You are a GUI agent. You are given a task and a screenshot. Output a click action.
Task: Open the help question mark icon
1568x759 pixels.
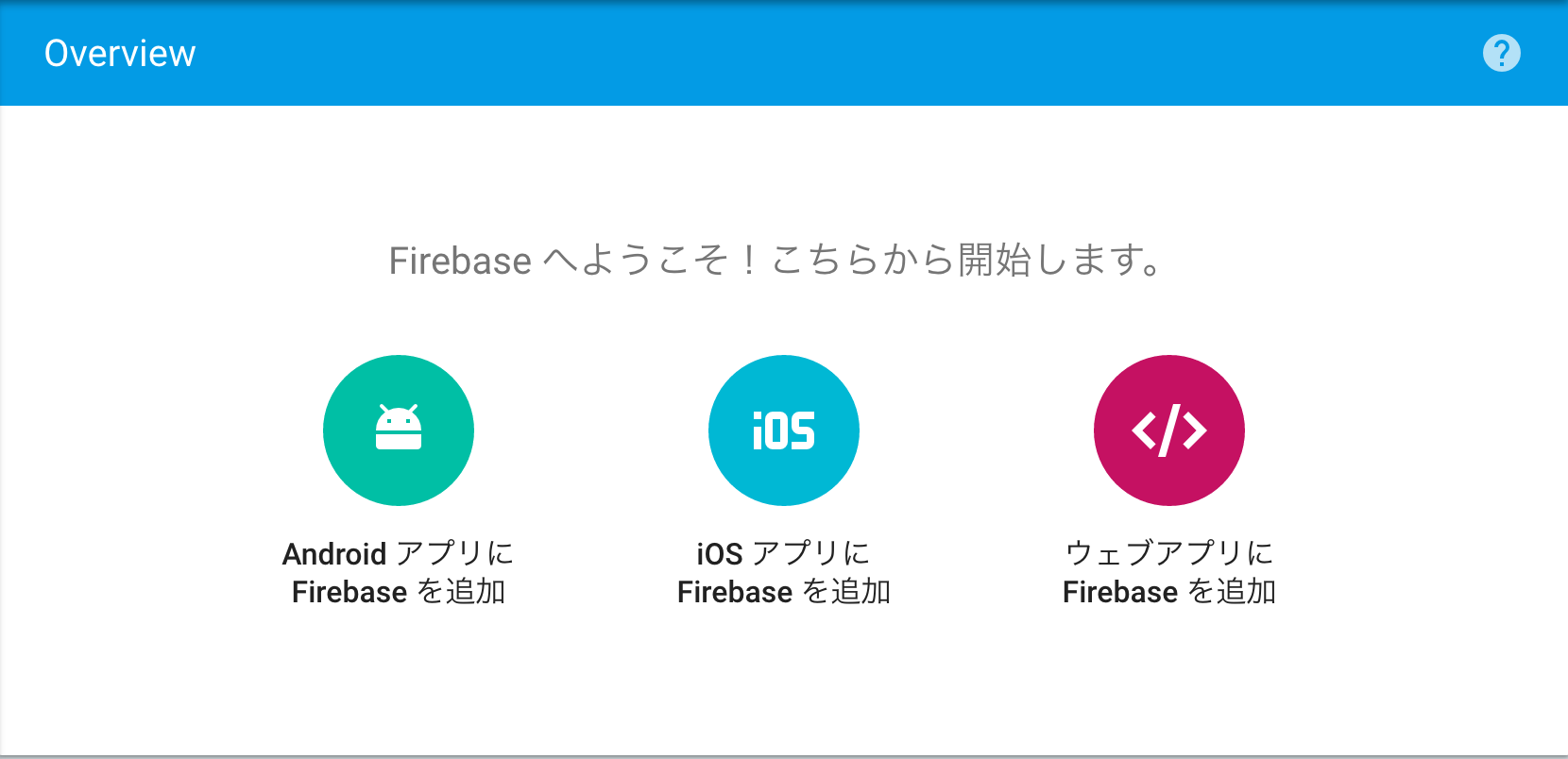click(1501, 53)
